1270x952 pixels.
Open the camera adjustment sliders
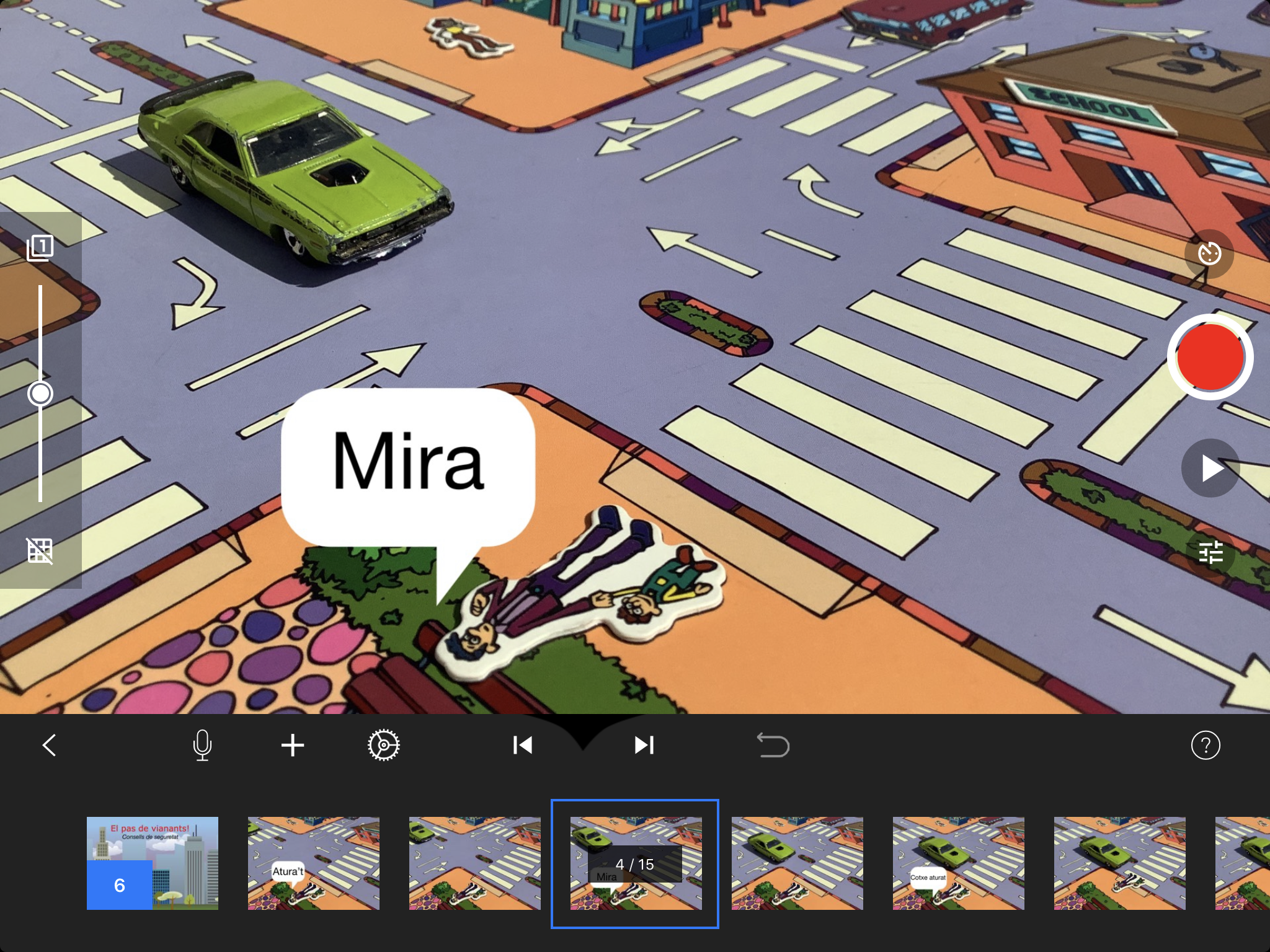pos(1210,552)
